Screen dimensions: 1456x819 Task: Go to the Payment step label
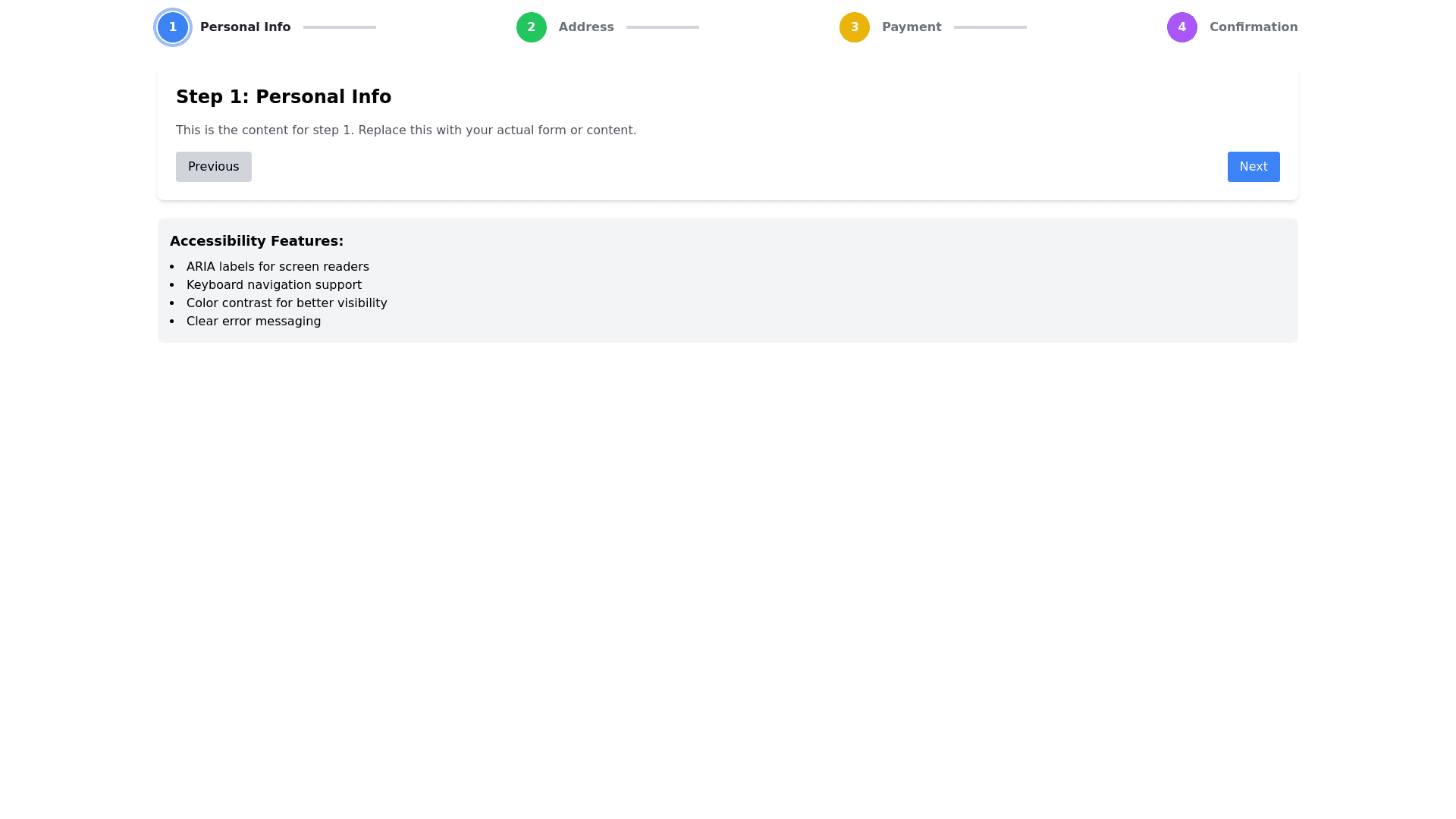[x=912, y=27]
